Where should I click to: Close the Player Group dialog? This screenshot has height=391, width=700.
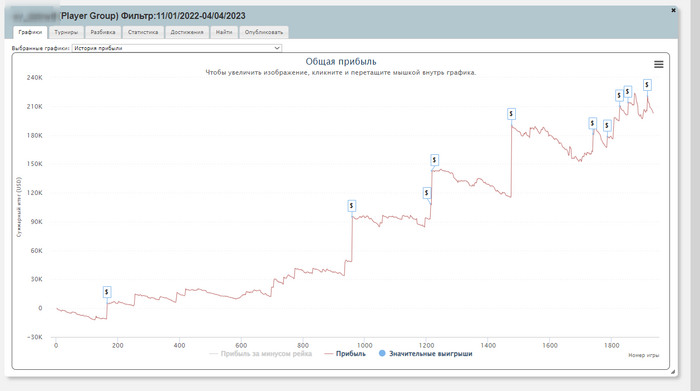(x=673, y=10)
